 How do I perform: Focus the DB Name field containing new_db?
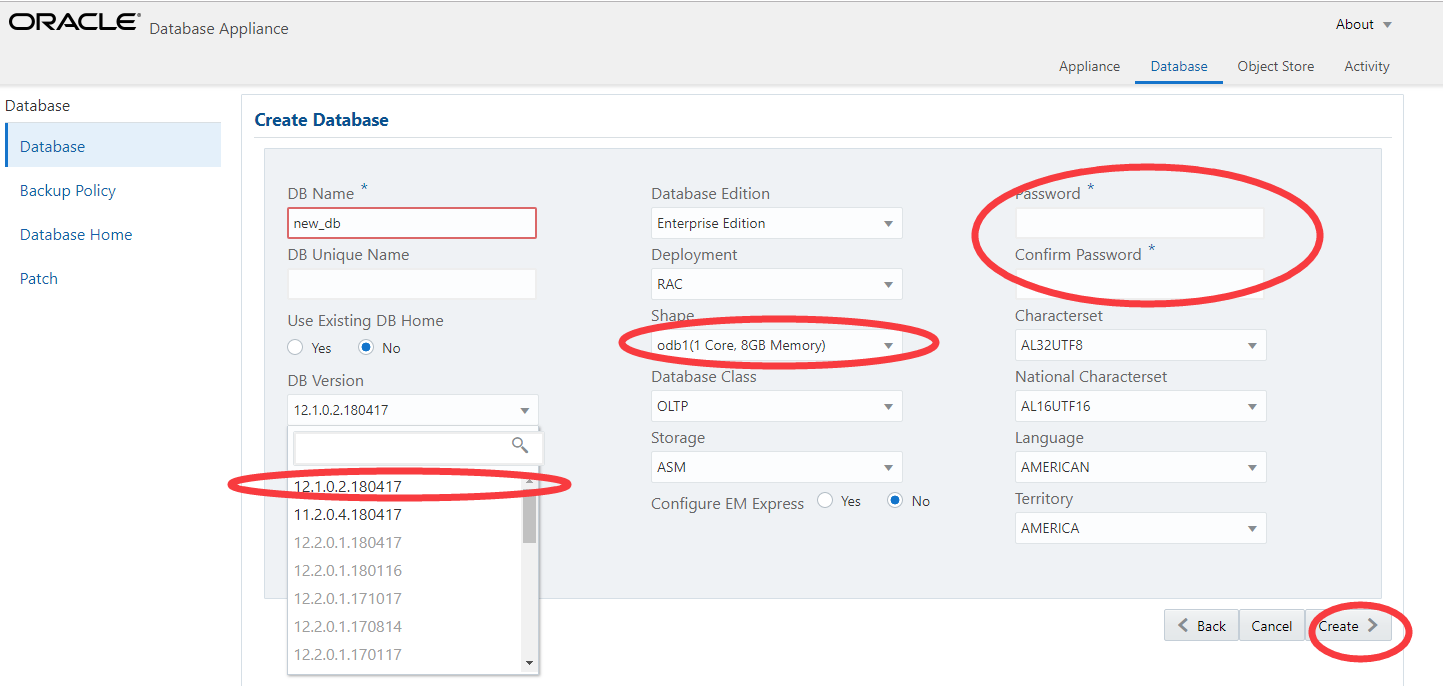coord(412,223)
